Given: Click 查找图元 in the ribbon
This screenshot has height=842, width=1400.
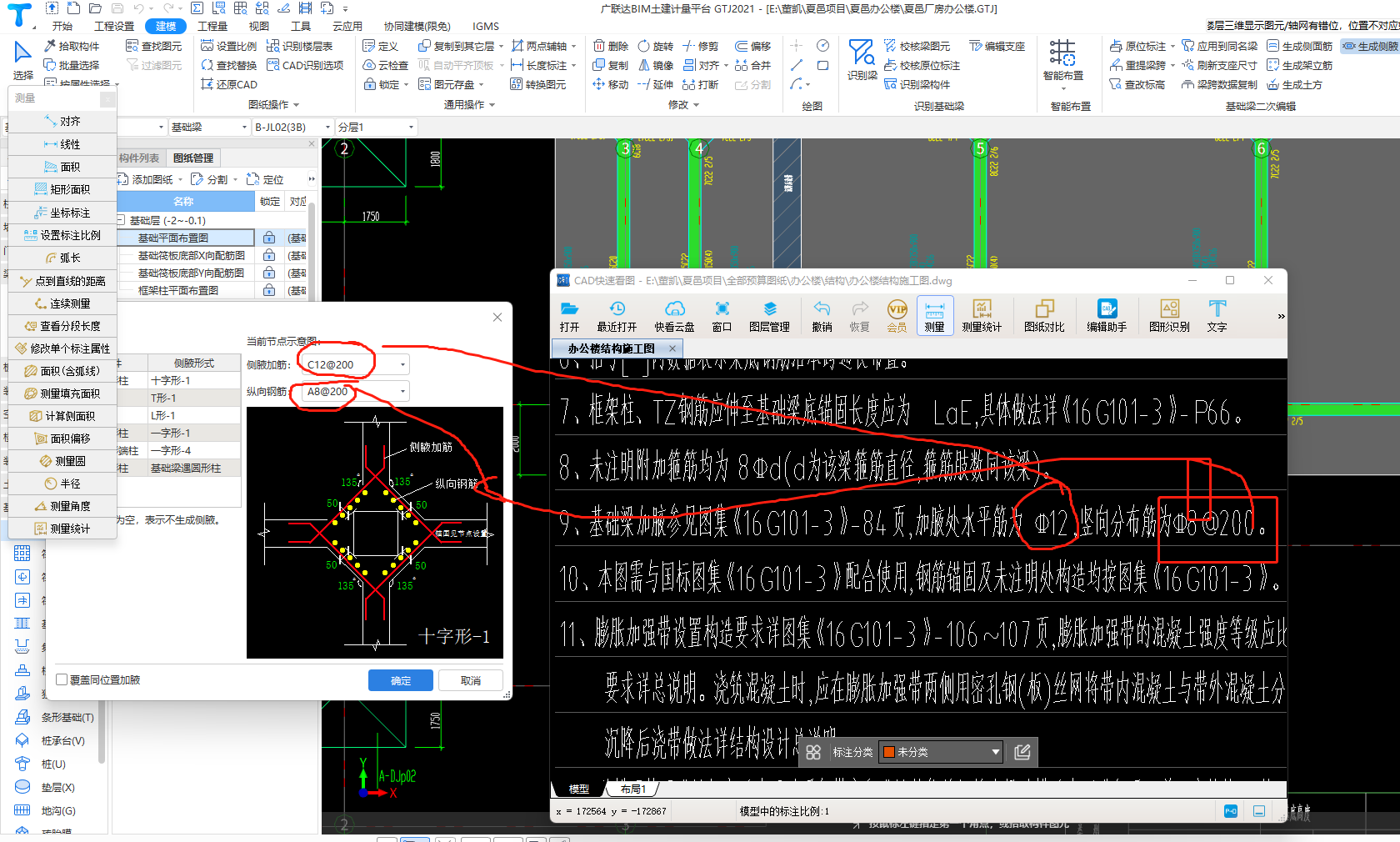Looking at the screenshot, I should point(153,46).
